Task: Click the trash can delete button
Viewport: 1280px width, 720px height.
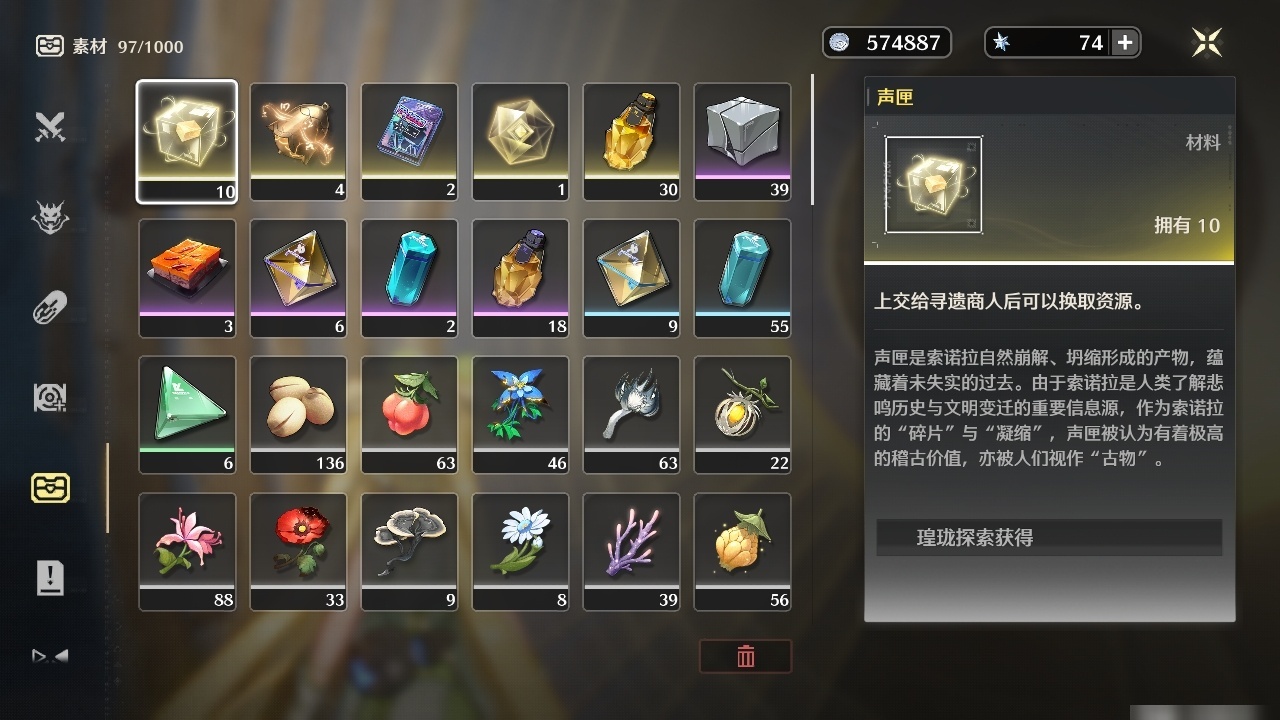Action: 746,656
